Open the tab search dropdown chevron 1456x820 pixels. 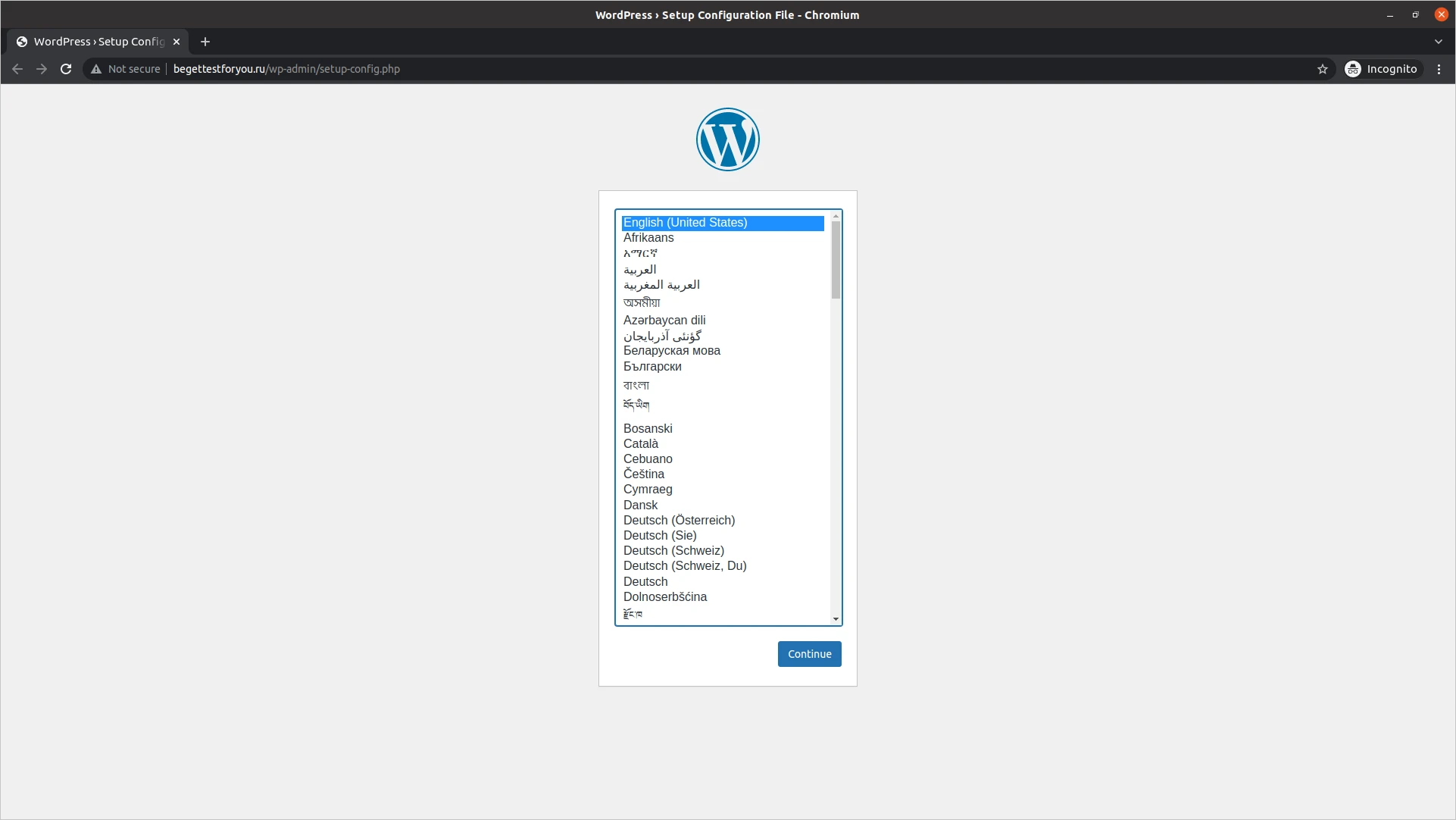(1437, 42)
